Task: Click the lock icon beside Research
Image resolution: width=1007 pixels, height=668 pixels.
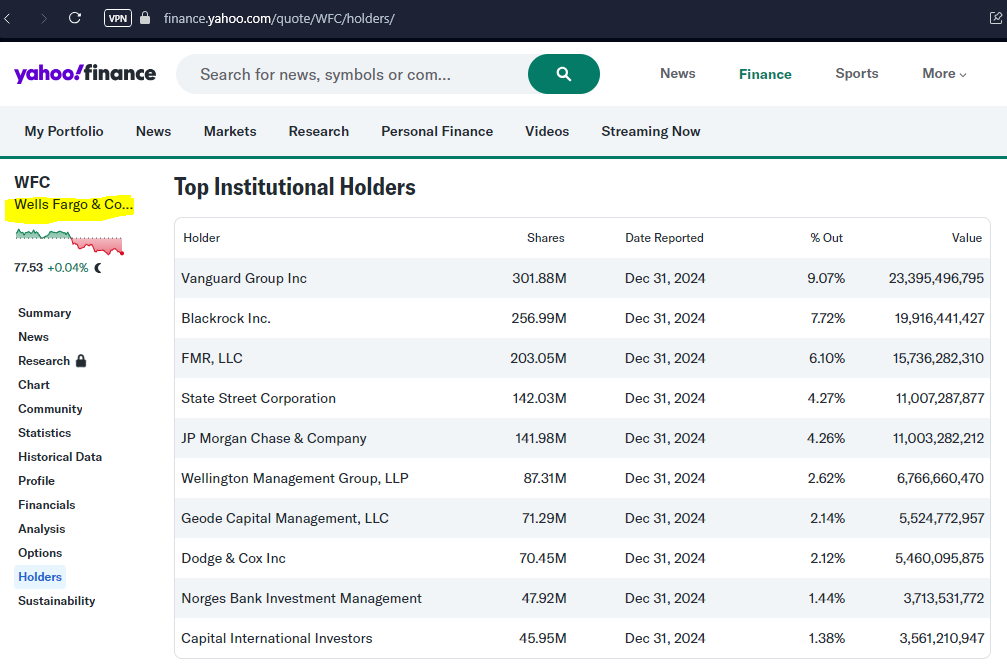Action: coord(81,361)
